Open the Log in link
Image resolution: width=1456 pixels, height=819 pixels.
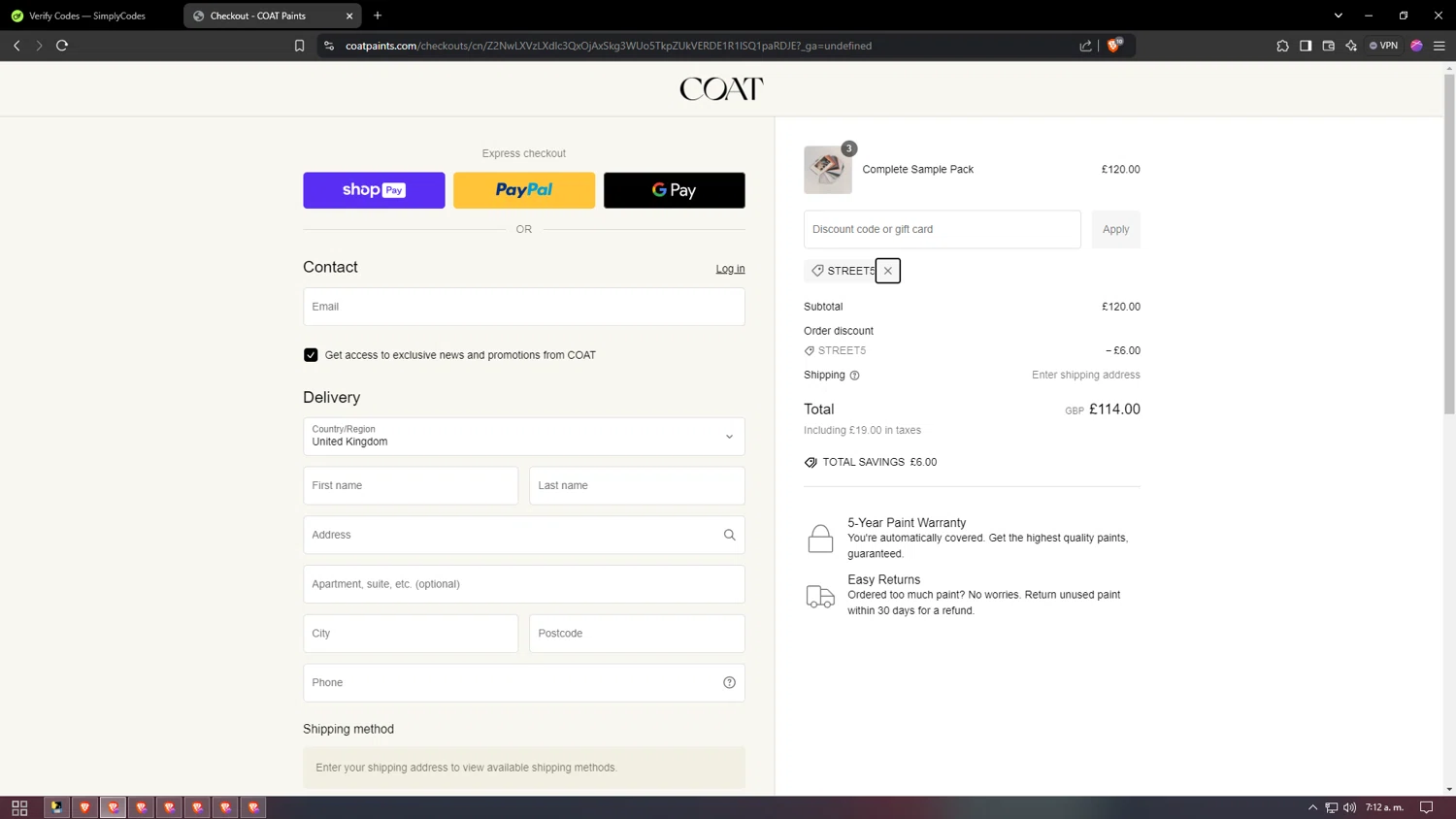click(730, 269)
